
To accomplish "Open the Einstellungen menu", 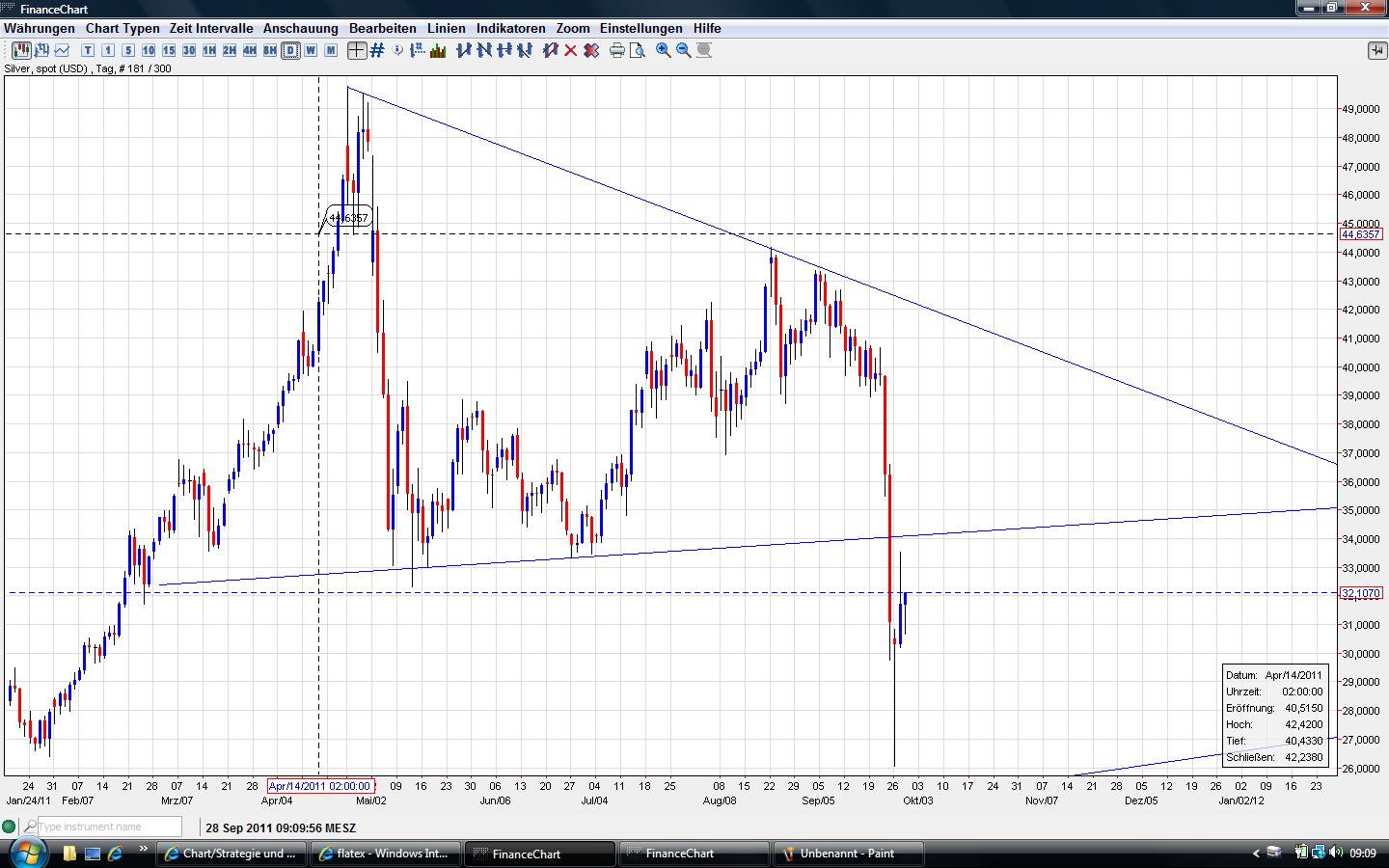I will tap(641, 28).
